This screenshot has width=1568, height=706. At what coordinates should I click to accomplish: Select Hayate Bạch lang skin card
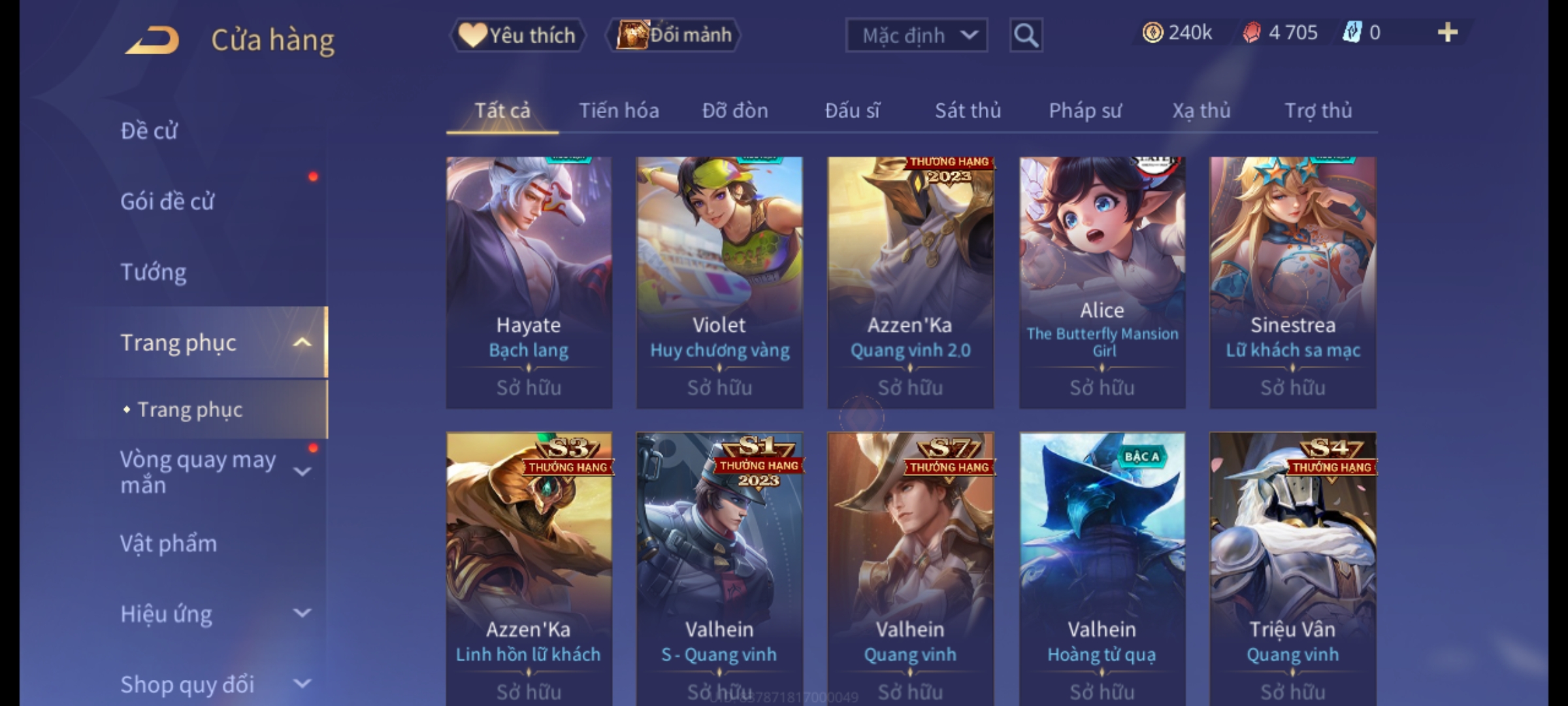[x=529, y=282]
